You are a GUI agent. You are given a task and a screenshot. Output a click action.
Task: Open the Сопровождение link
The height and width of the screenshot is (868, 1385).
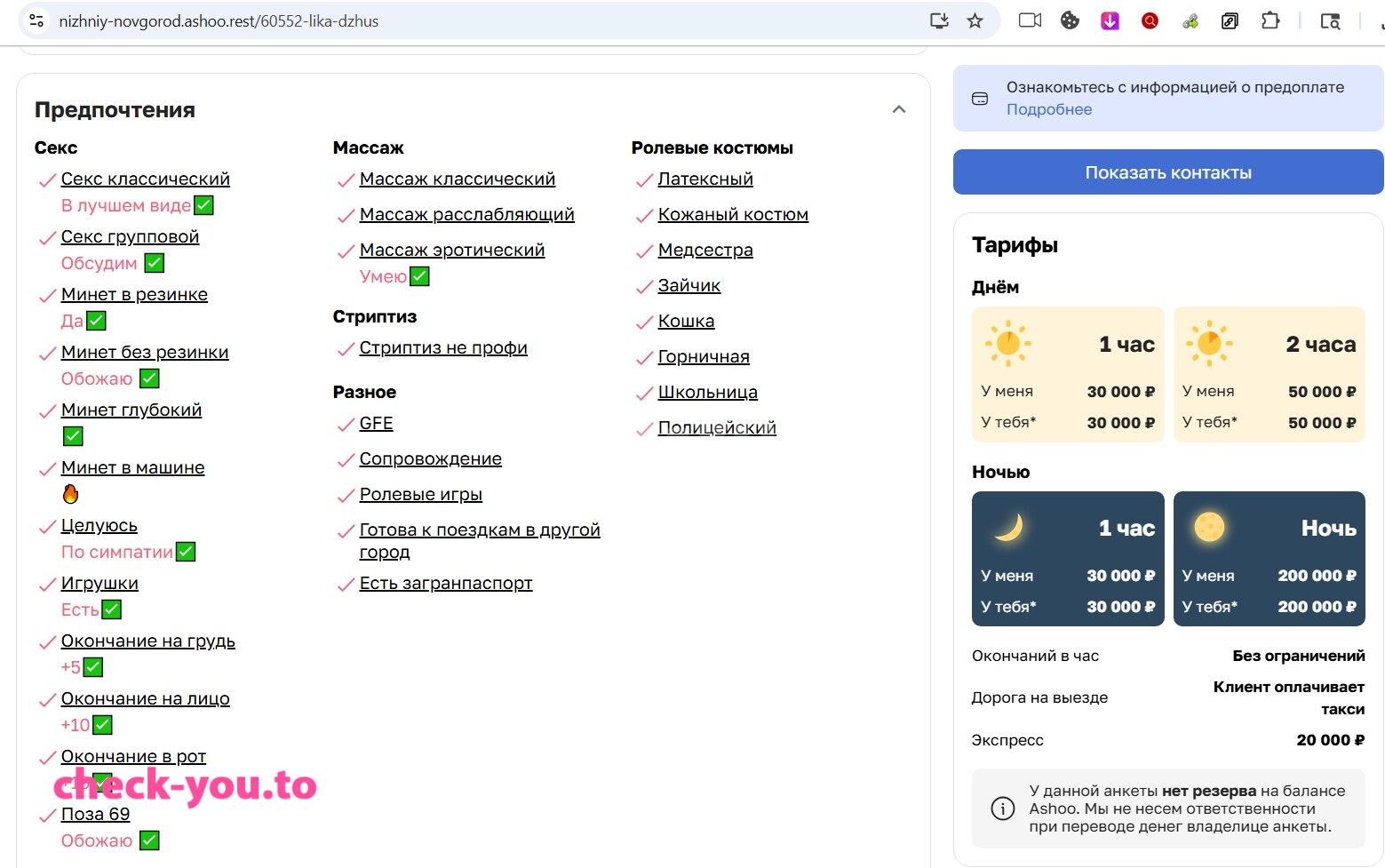(x=431, y=458)
